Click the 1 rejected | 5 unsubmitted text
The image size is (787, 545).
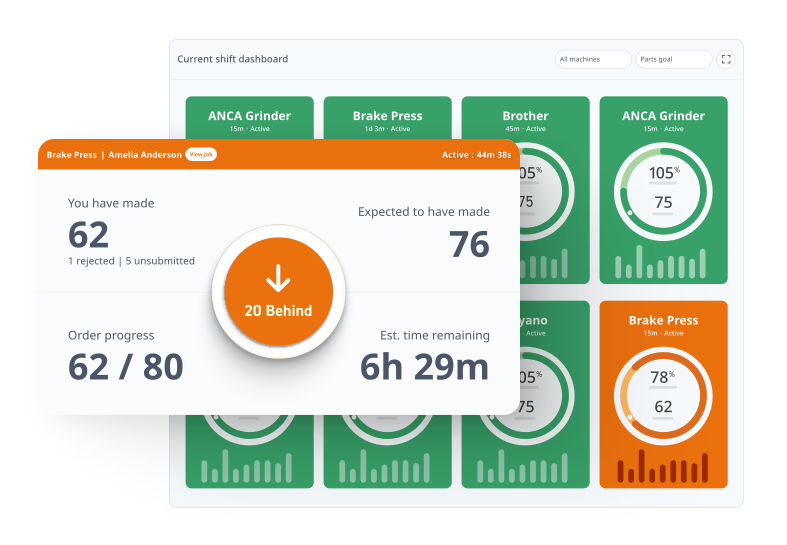point(131,261)
